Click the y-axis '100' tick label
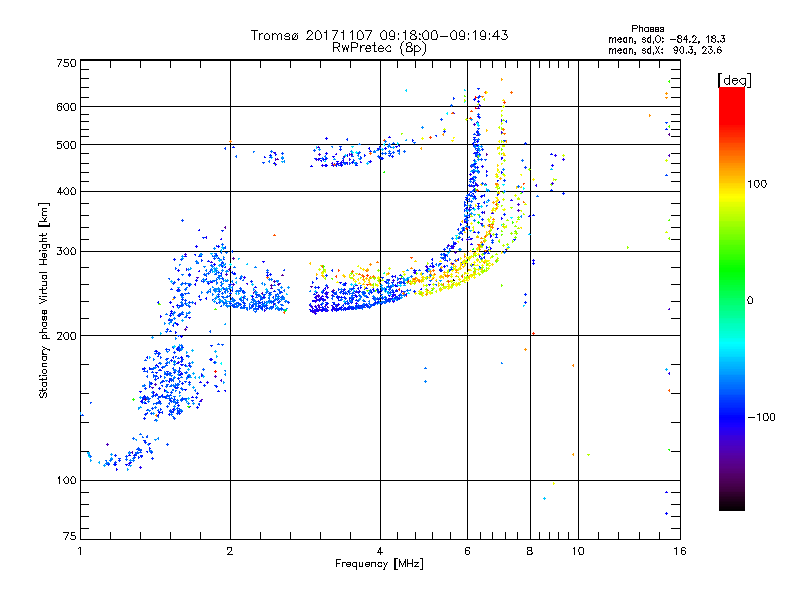Viewport: 800px width, 600px height. 66,480
